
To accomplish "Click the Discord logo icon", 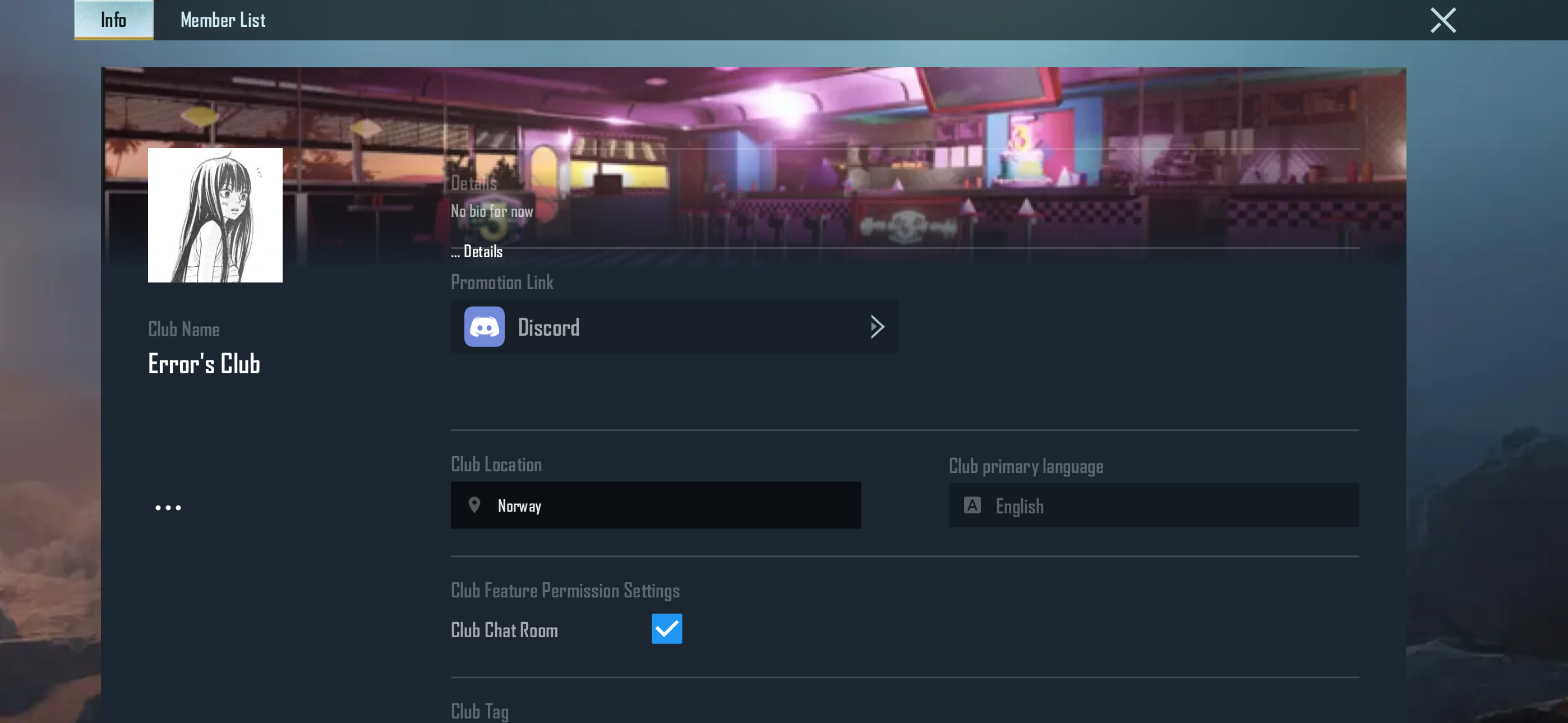I will click(x=484, y=327).
